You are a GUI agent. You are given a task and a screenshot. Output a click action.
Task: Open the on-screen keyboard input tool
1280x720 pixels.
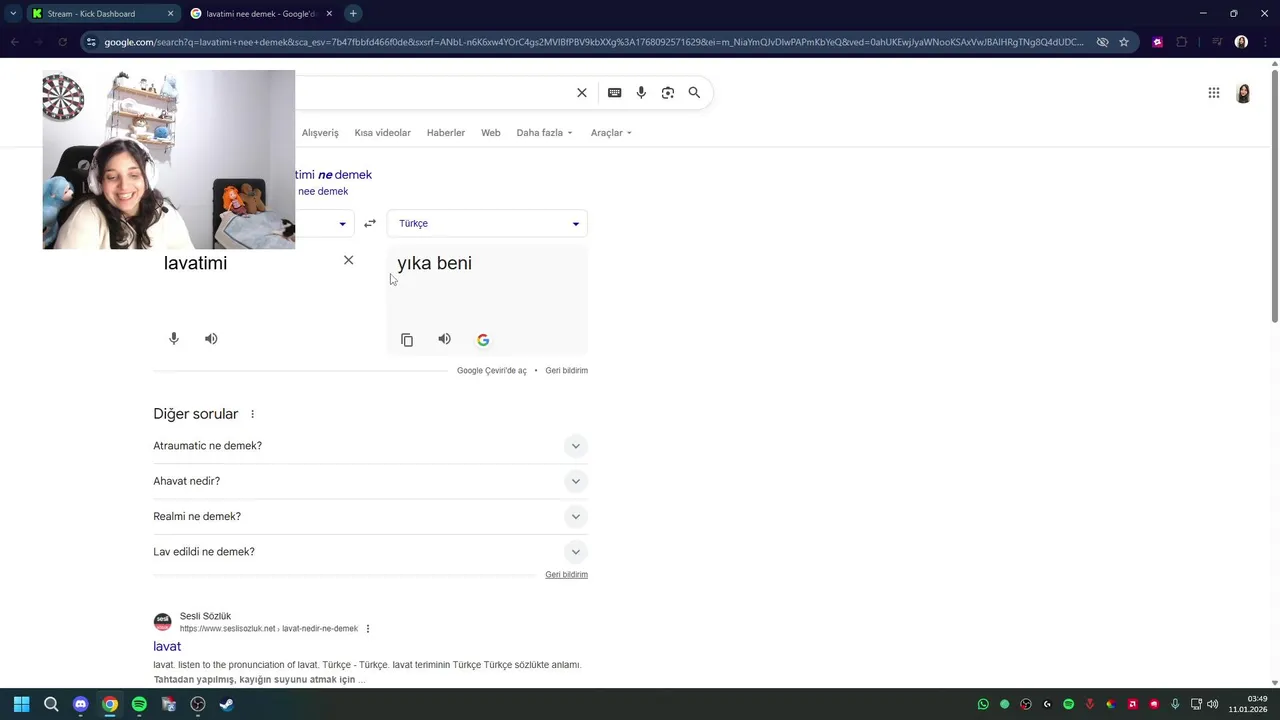(614, 93)
